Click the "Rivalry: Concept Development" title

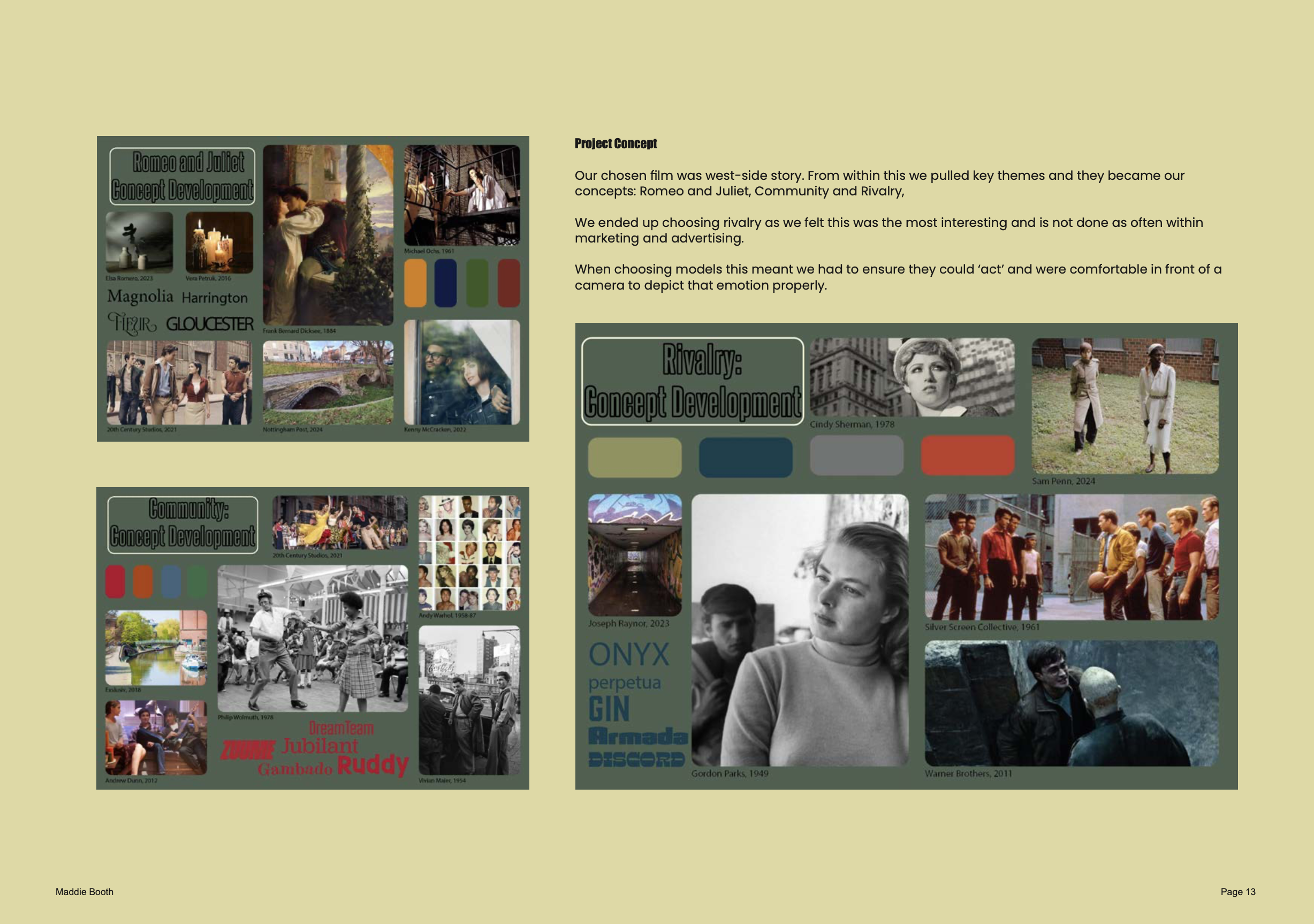(693, 381)
